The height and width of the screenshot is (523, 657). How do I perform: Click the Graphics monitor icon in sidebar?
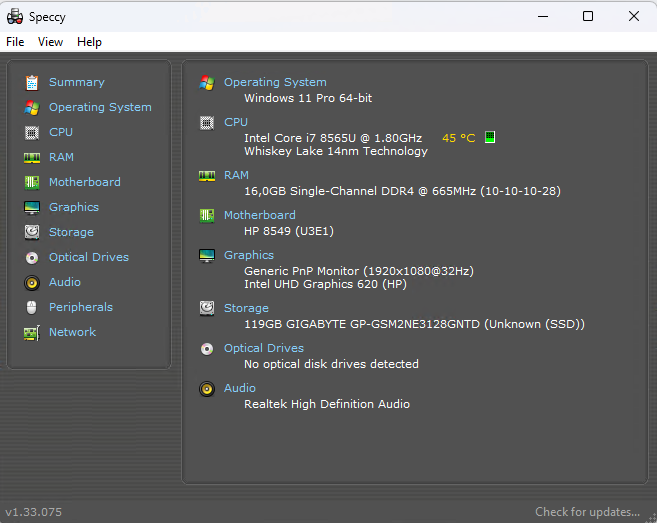pos(32,207)
